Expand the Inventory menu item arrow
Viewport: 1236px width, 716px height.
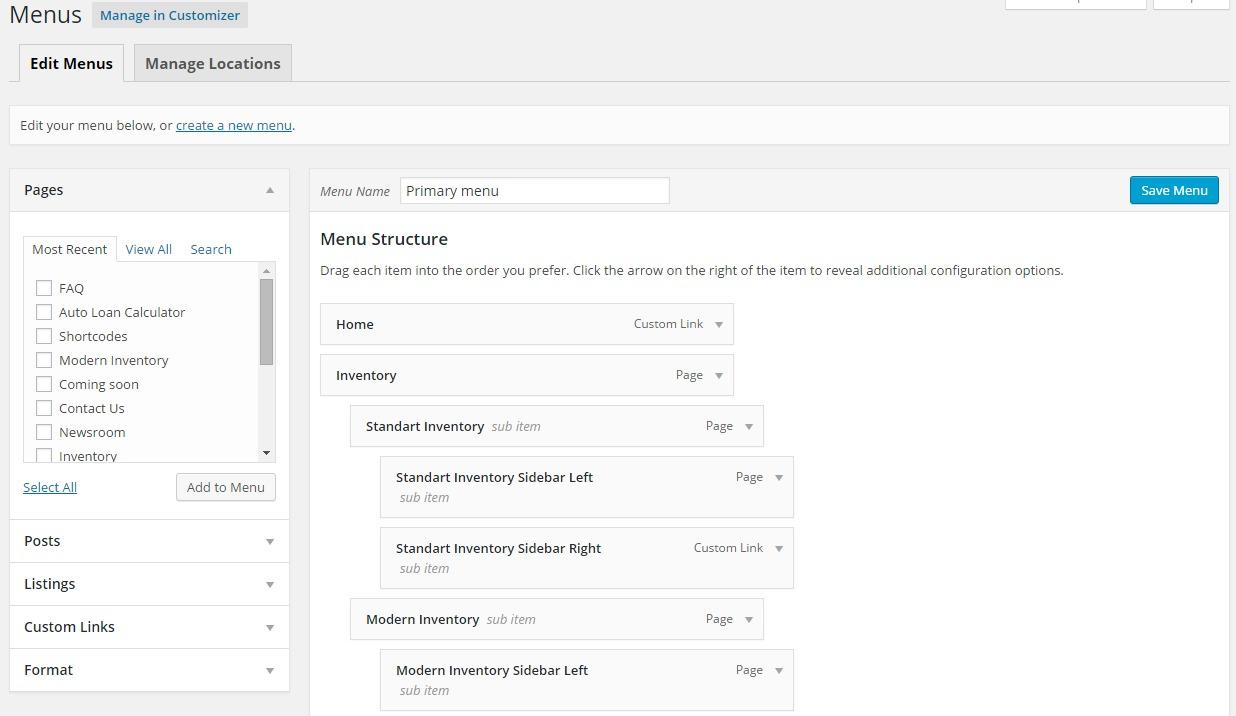[718, 376]
